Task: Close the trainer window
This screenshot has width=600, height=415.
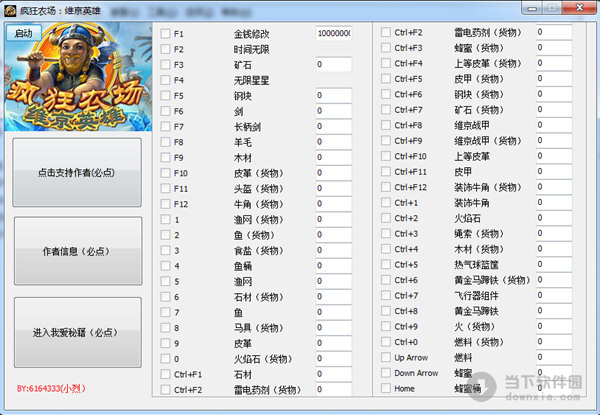Action: (x=579, y=8)
